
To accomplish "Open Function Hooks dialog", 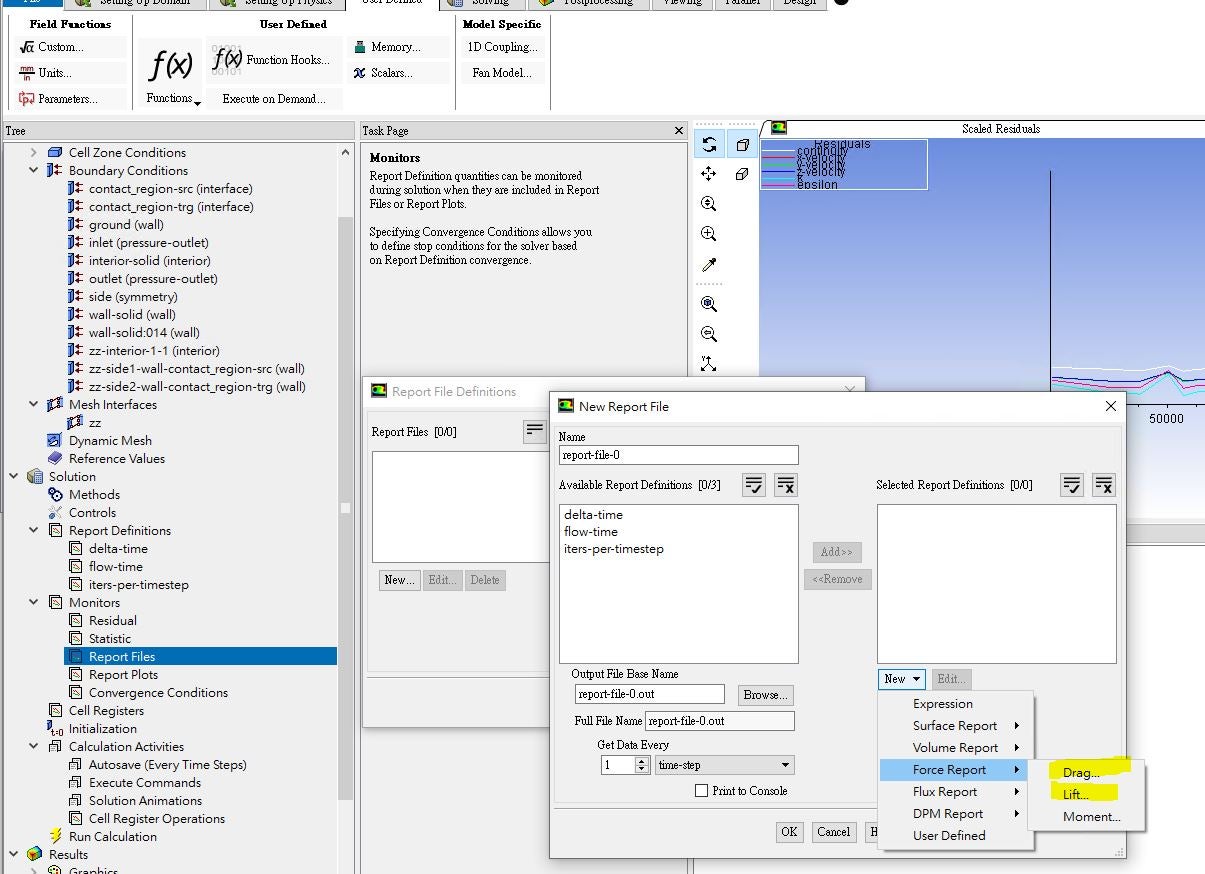I will click(x=271, y=60).
